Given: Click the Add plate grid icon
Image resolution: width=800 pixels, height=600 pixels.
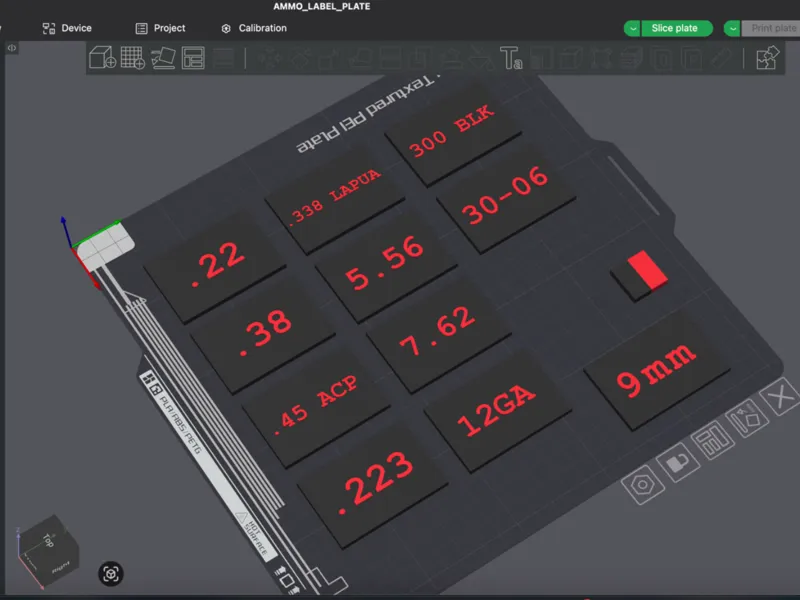Looking at the screenshot, I should pos(133,58).
